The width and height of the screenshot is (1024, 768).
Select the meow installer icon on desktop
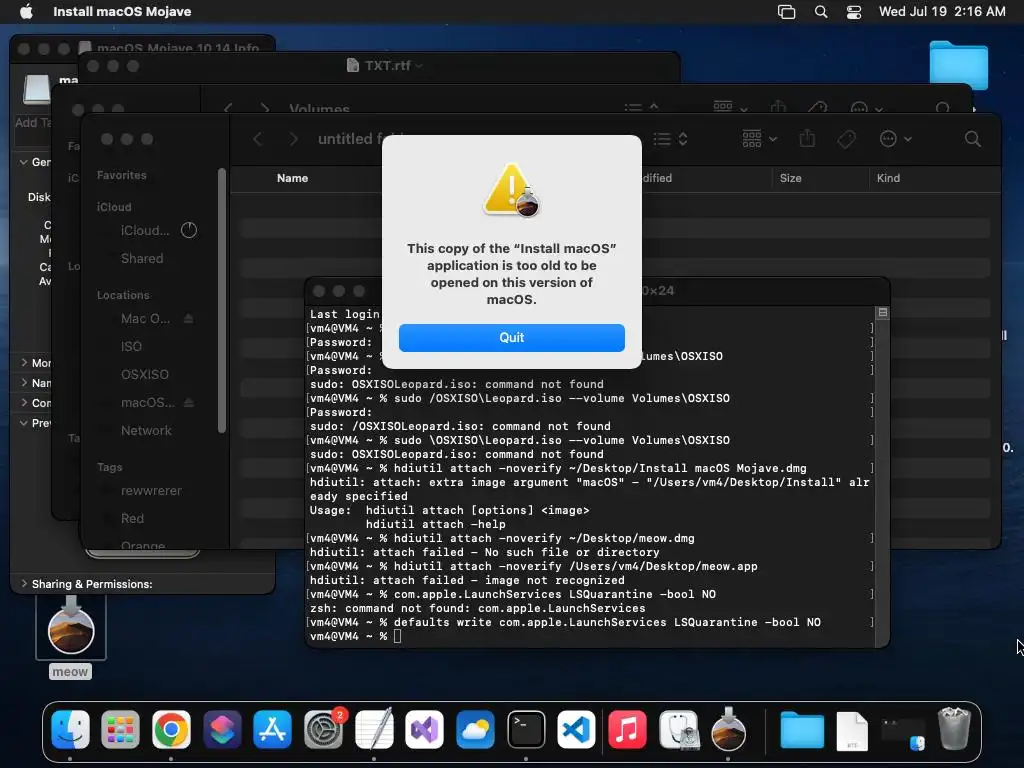click(x=71, y=628)
